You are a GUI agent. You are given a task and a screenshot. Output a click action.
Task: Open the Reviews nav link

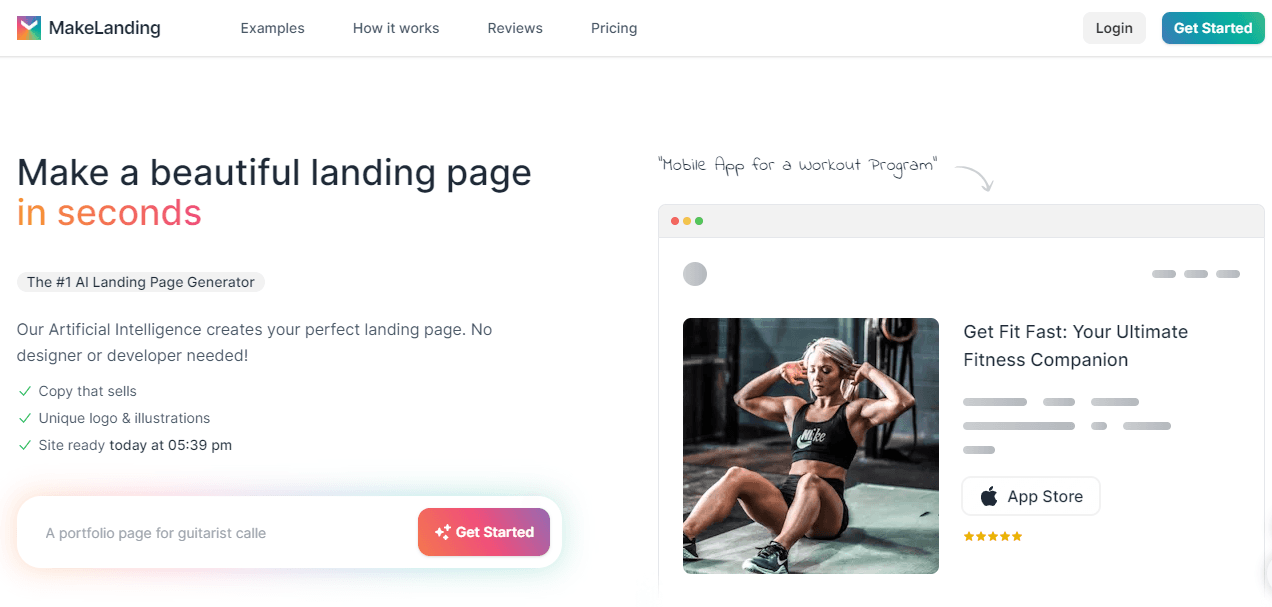pos(515,28)
